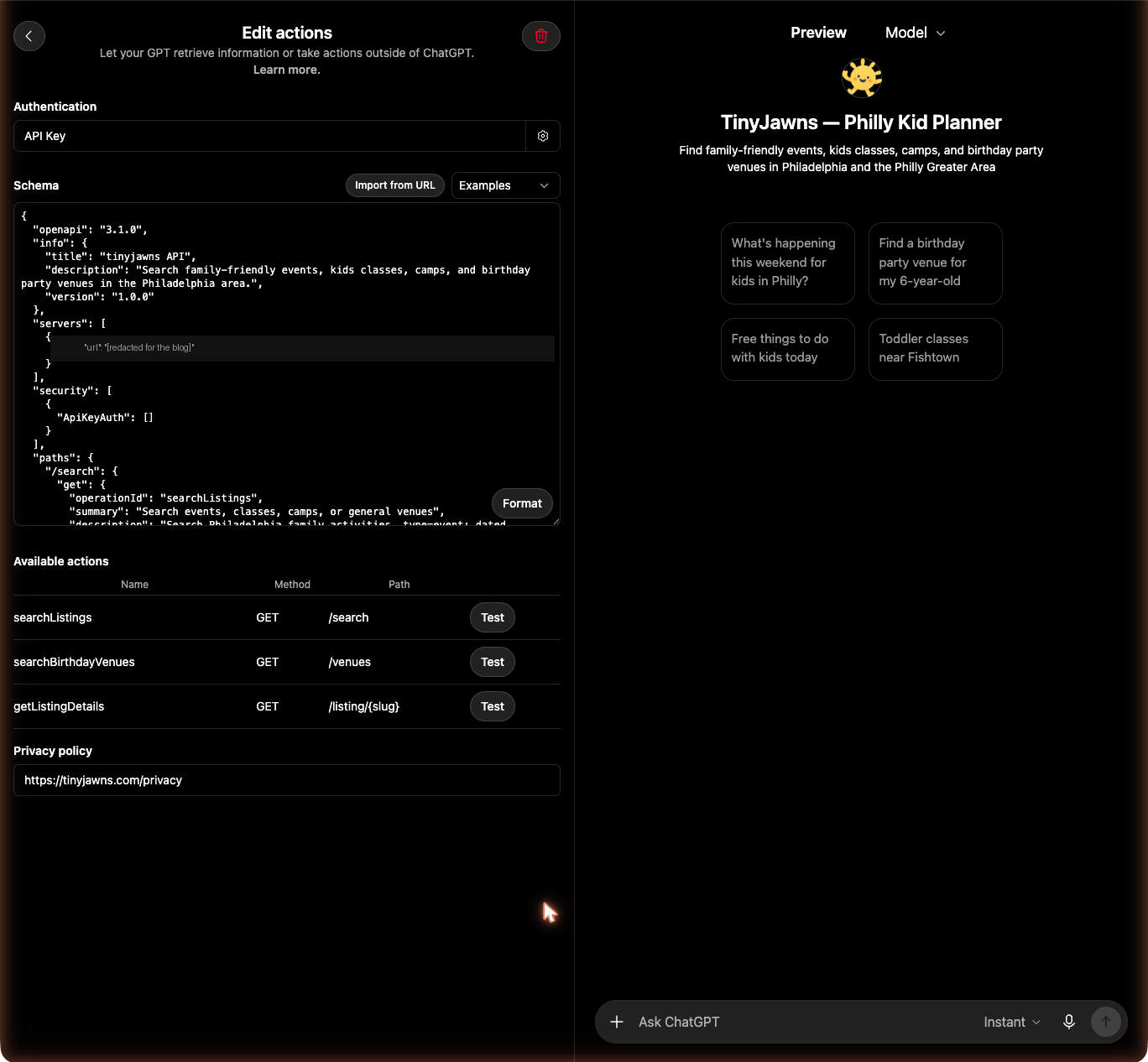Test the getListingDetails action
The height and width of the screenshot is (1062, 1148).
tap(493, 706)
